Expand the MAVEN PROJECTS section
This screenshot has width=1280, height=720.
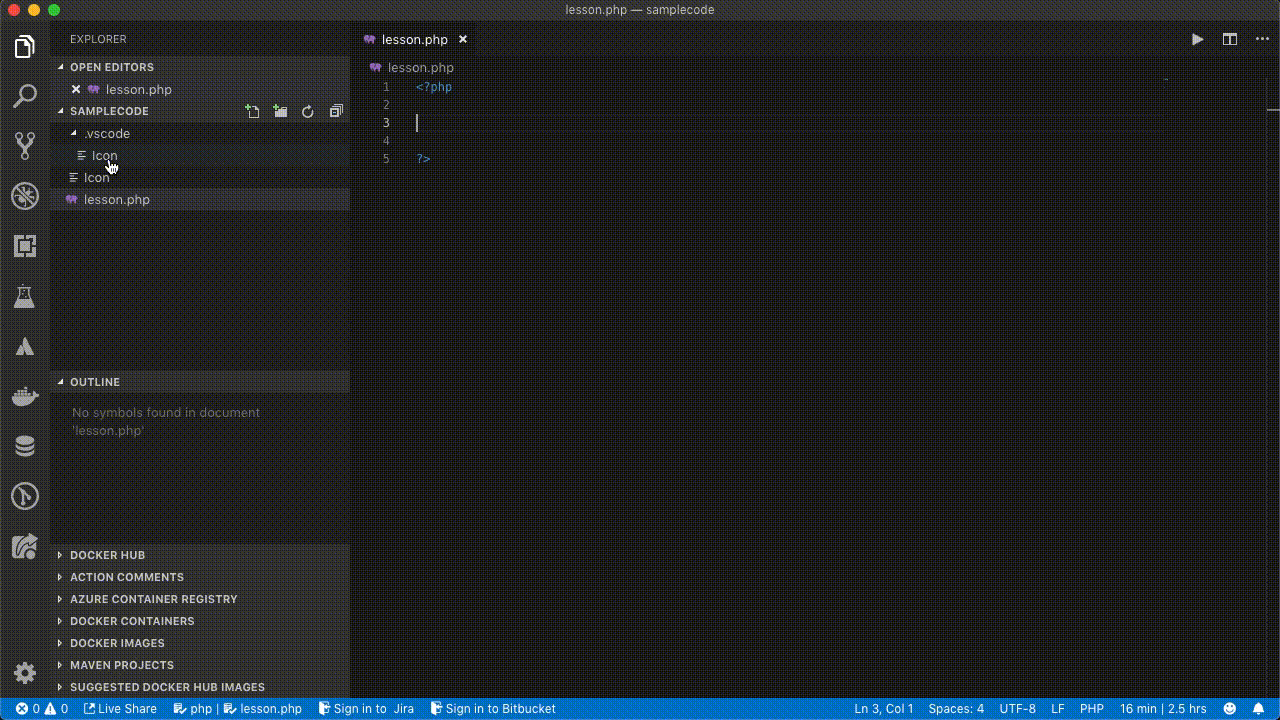coord(61,665)
